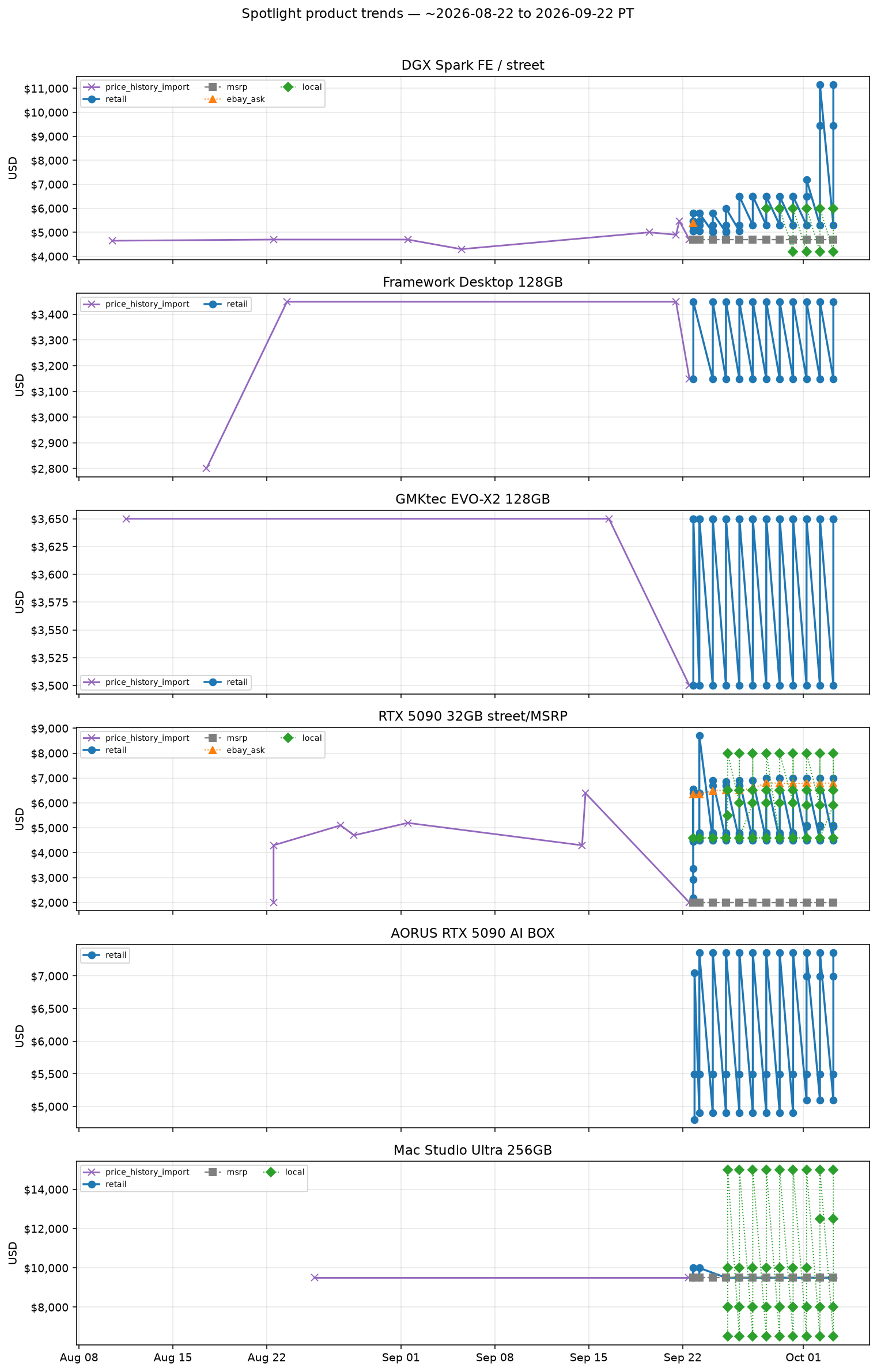Screen dimensions: 877x1372
Task: Click the lowest retail point in AORUS chart
Action: 694,1120
